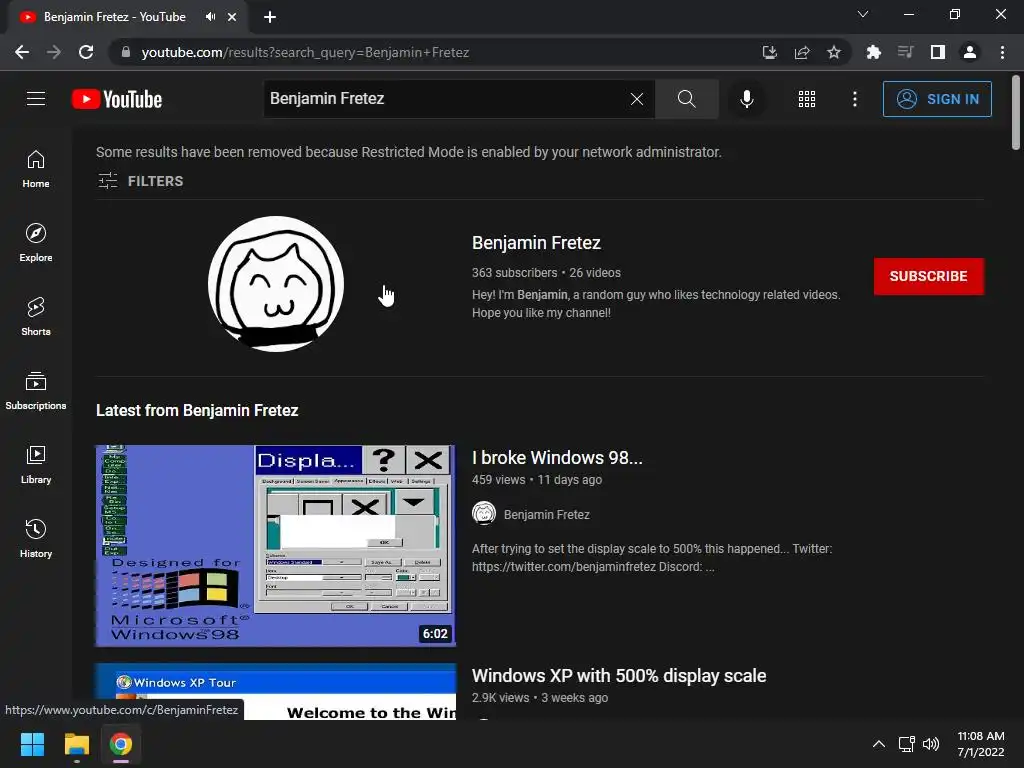The image size is (1024, 768).
Task: Open the clock showing 11:08 AM
Action: coord(981,744)
